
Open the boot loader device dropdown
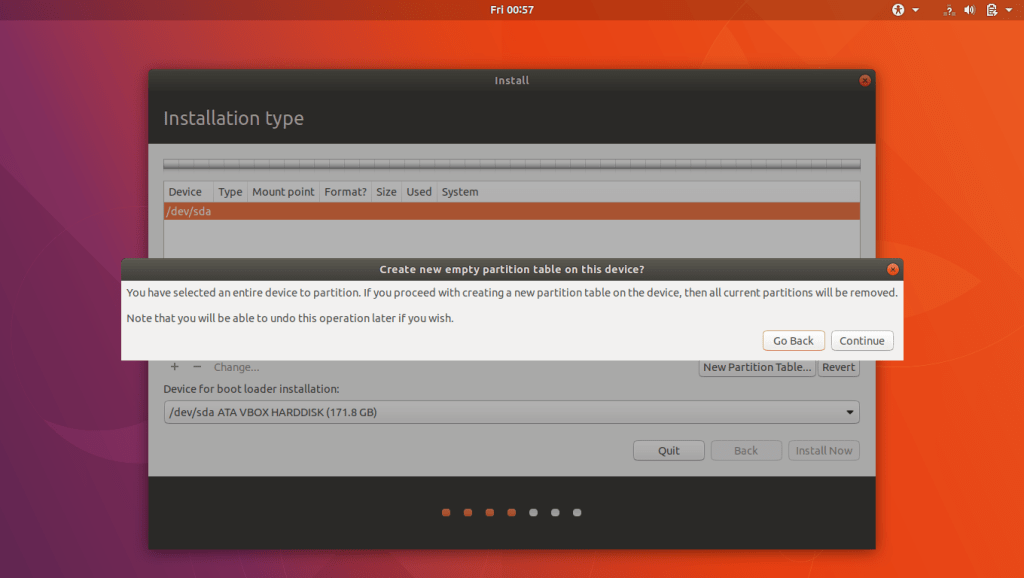[511, 412]
